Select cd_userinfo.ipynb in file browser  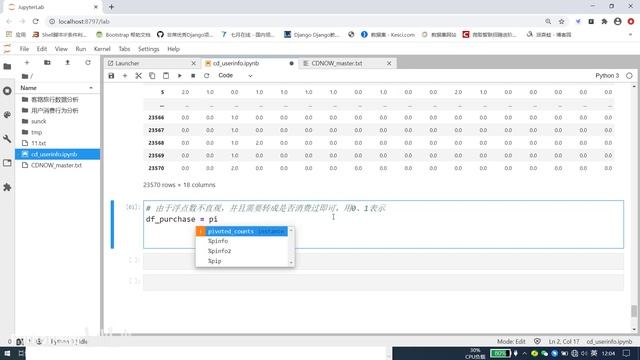58,154
